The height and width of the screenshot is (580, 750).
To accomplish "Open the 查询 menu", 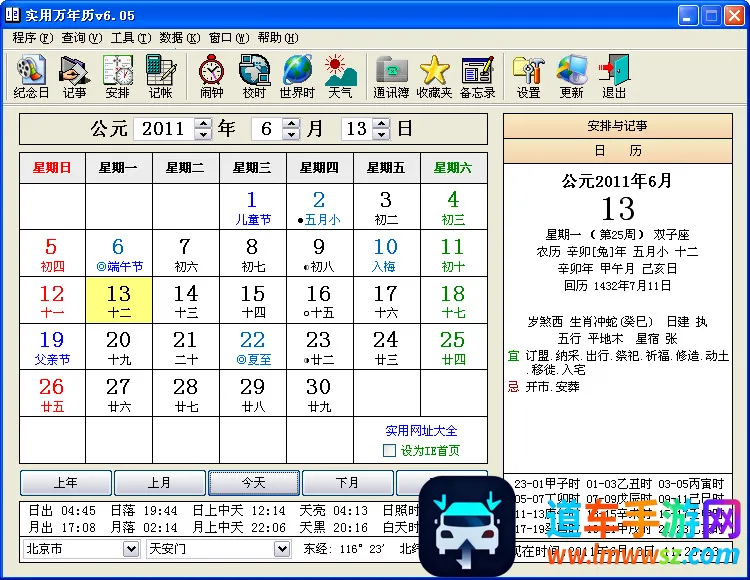I will coord(81,38).
